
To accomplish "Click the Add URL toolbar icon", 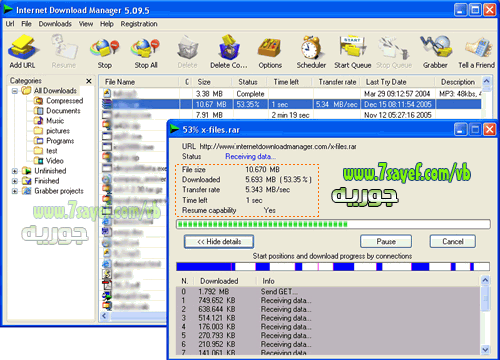I will click(22, 51).
